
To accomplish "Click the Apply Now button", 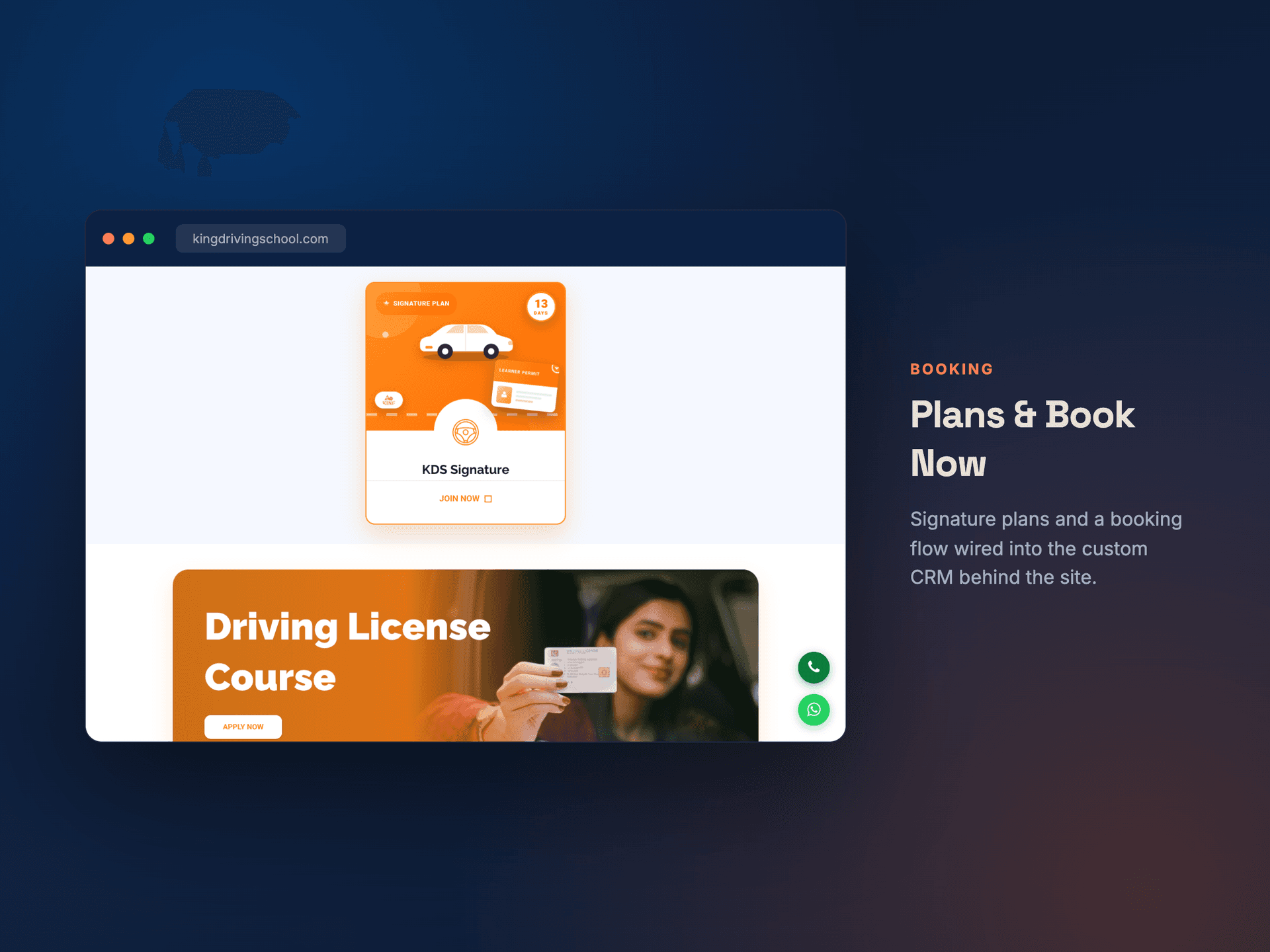I will tap(243, 727).
